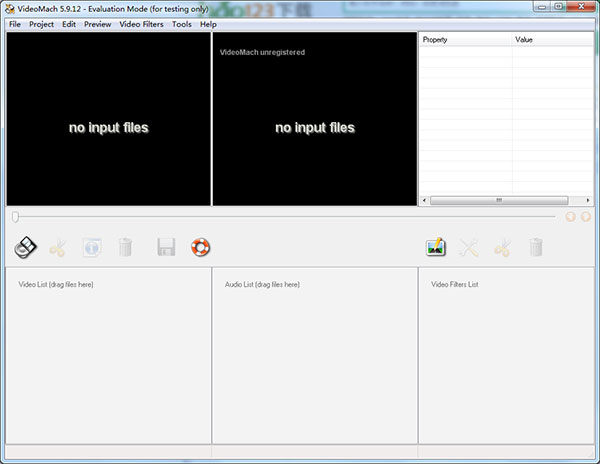Click the grayed scissors icon beside the film reel
Viewport: 600px width, 464px height.
(58, 248)
